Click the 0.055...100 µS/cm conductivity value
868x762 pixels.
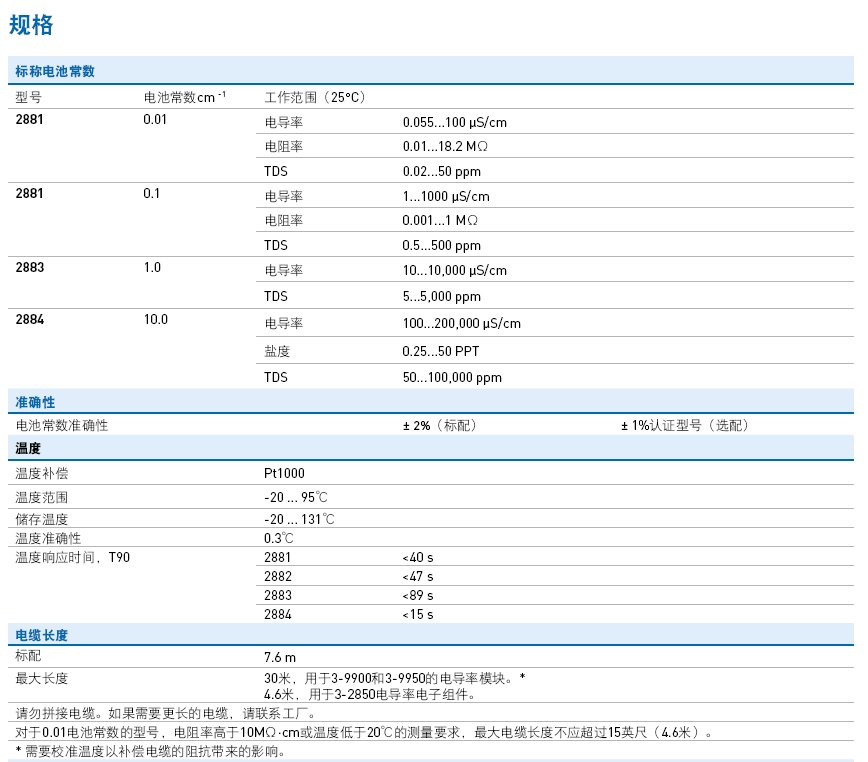point(454,122)
